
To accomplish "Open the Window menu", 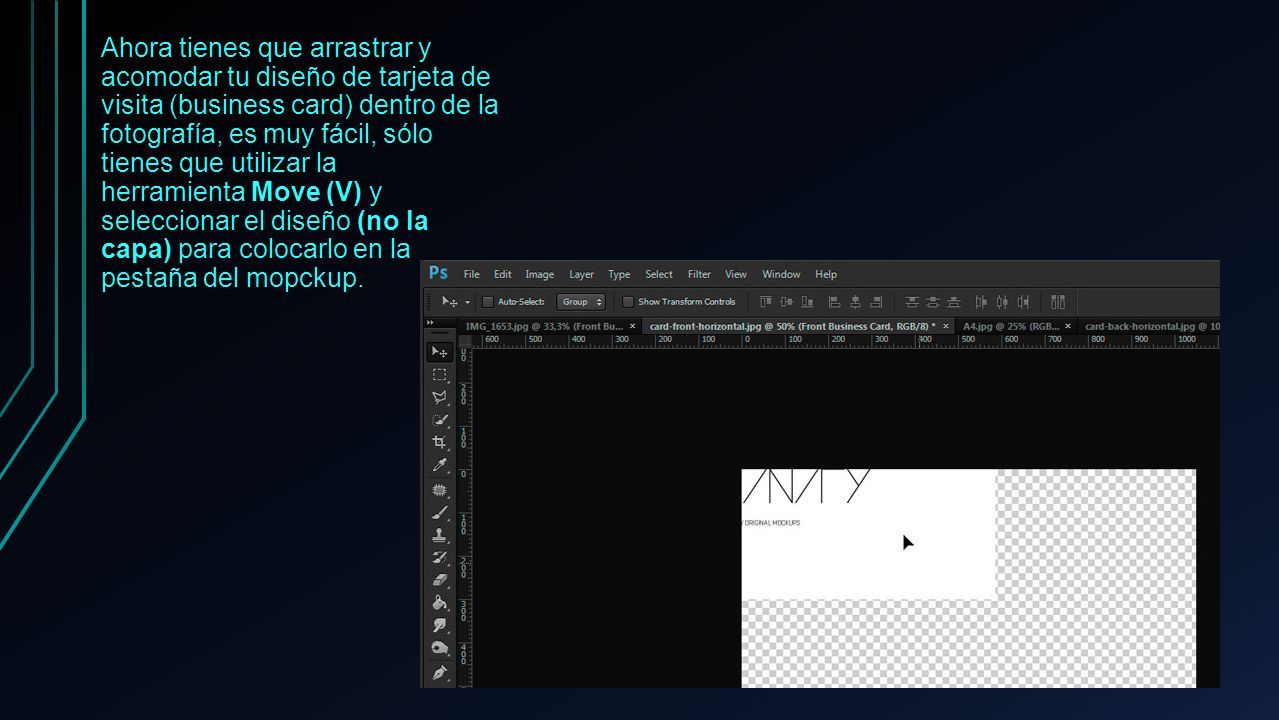I will pos(781,274).
